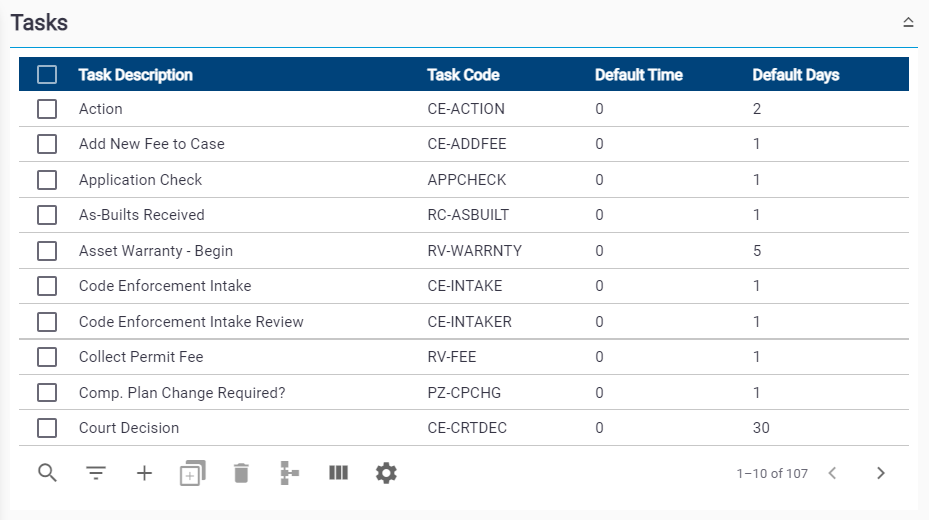Click the CE-INTAKE task code
Viewport: 929px width, 520px height.
point(465,286)
